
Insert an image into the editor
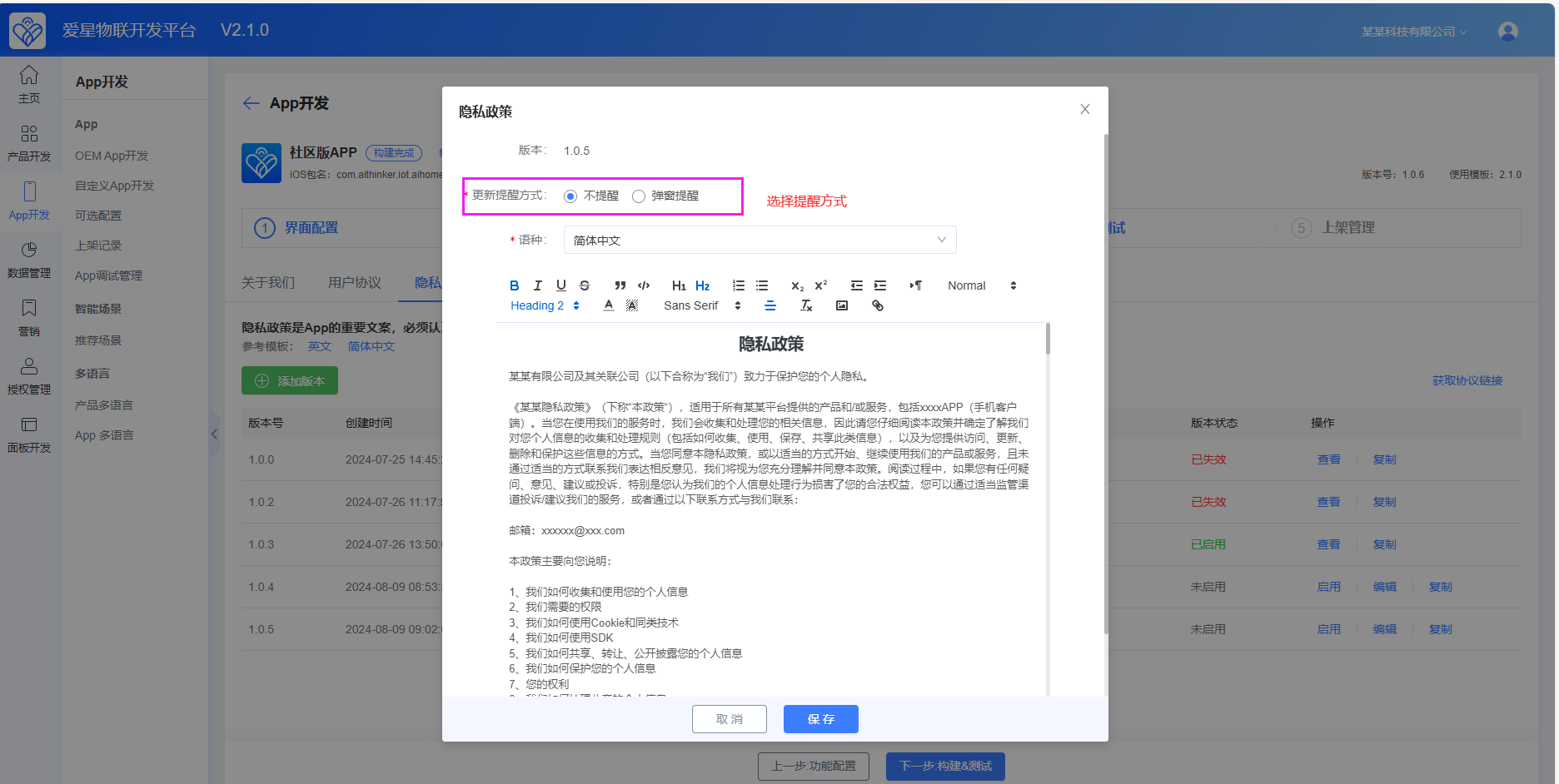click(x=842, y=305)
